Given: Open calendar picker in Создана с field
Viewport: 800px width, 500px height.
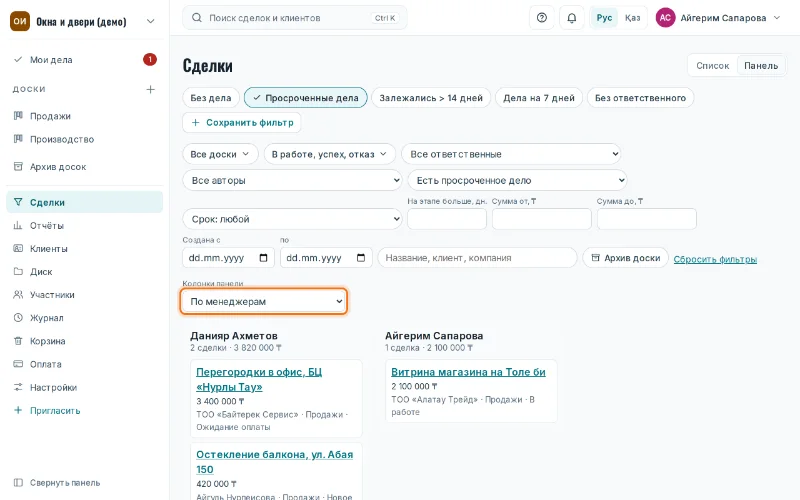Looking at the screenshot, I should coord(263,258).
